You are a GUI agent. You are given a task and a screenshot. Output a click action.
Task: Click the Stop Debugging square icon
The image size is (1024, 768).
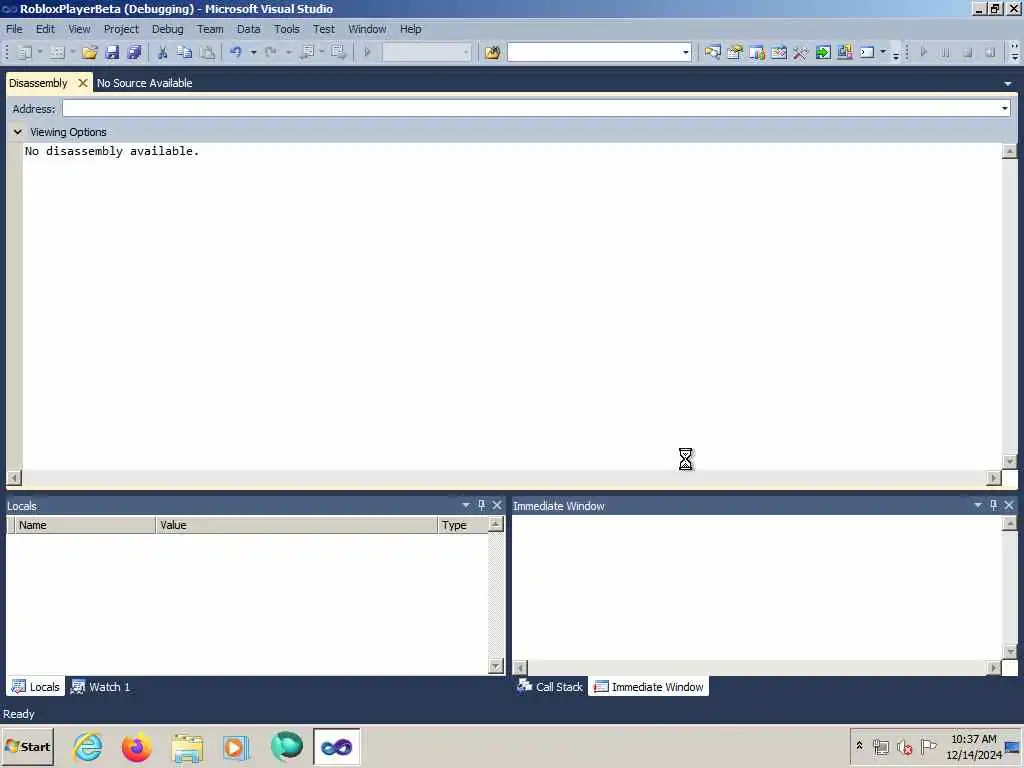(968, 52)
